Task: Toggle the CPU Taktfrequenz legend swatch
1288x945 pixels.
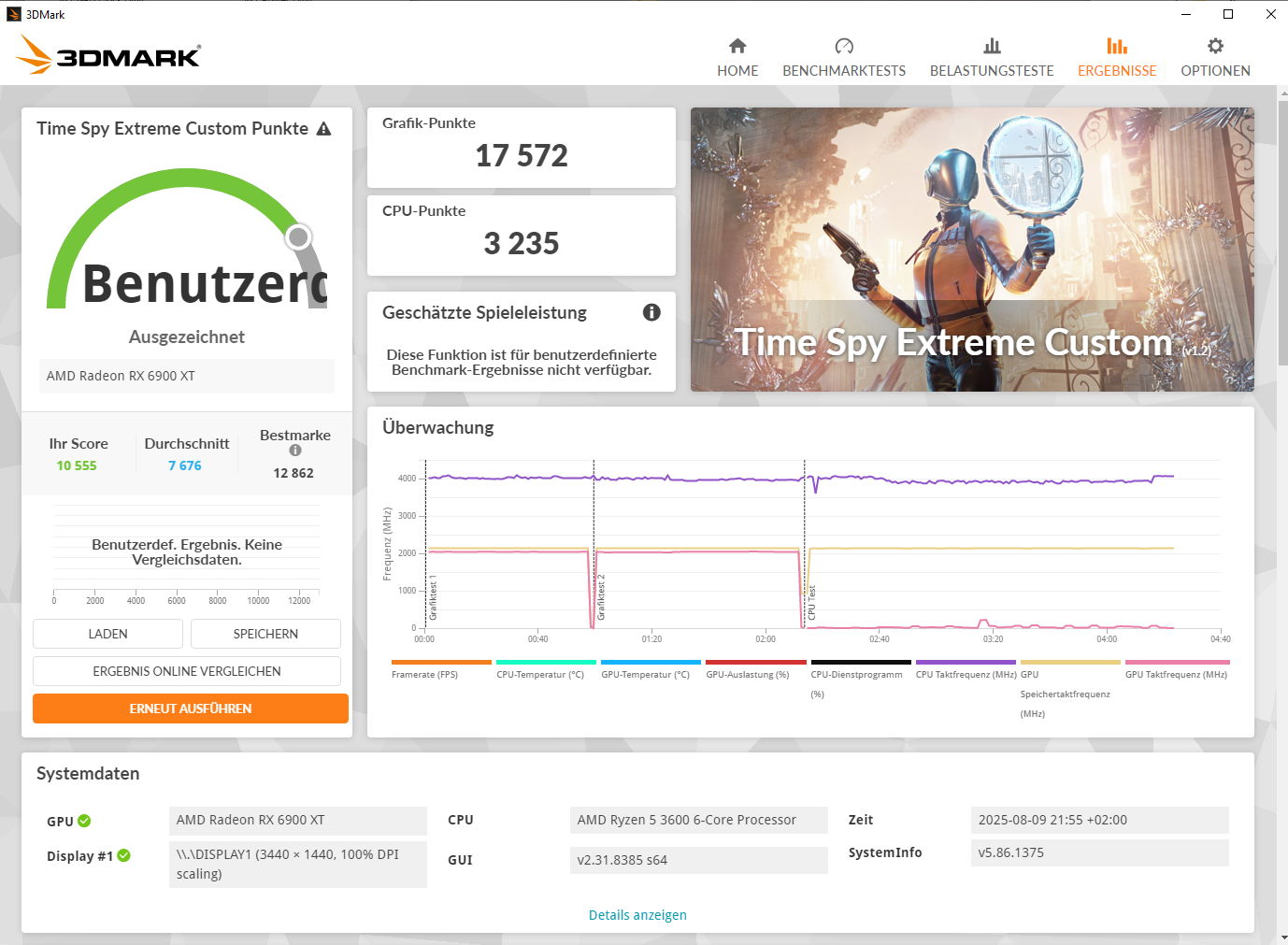Action: 966,662
